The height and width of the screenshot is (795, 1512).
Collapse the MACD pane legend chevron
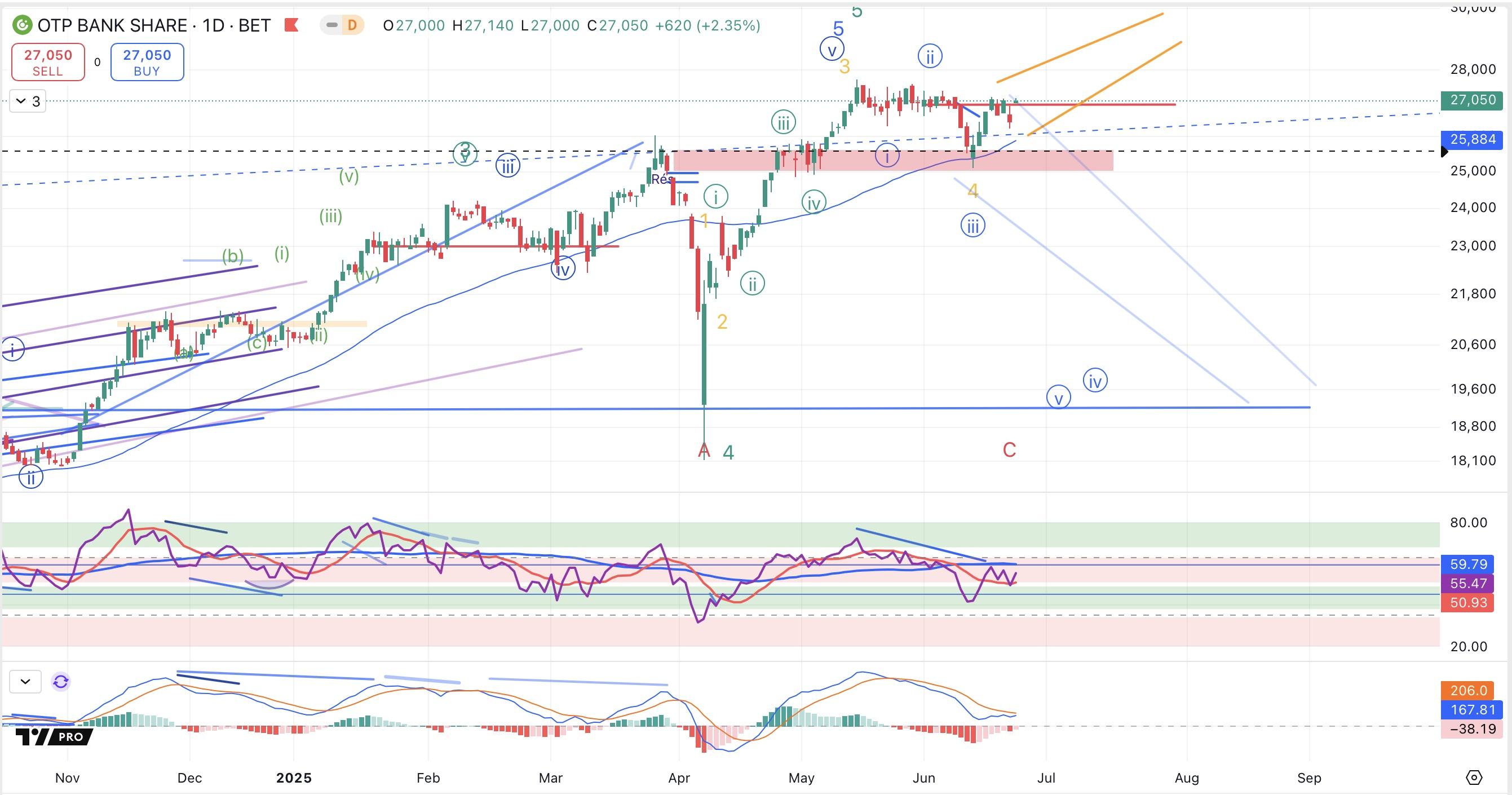pos(25,682)
